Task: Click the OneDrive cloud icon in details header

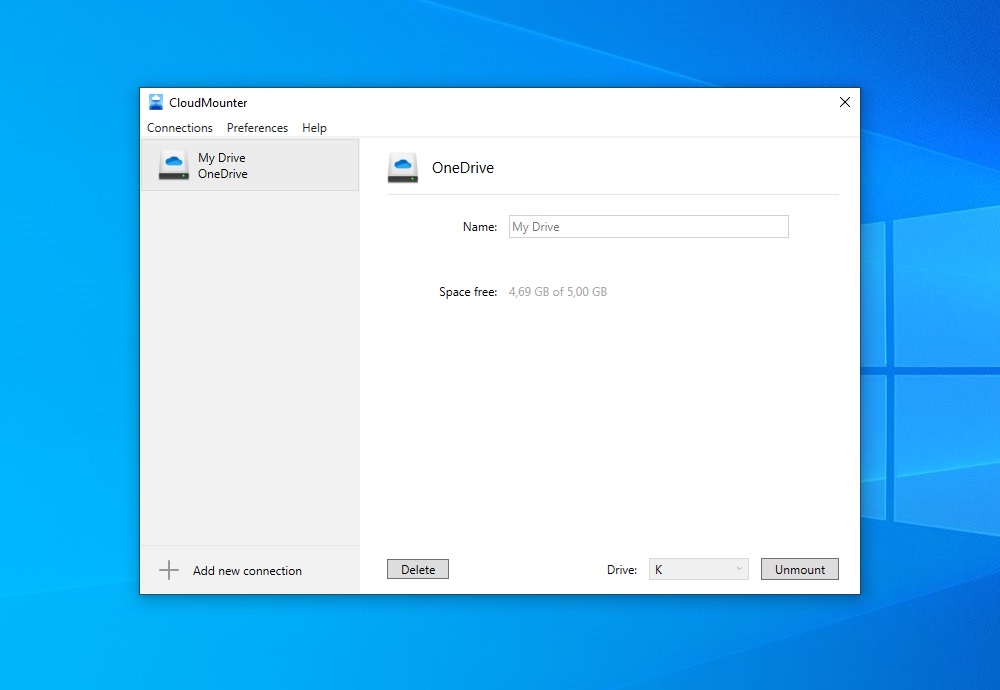Action: pyautogui.click(x=403, y=168)
